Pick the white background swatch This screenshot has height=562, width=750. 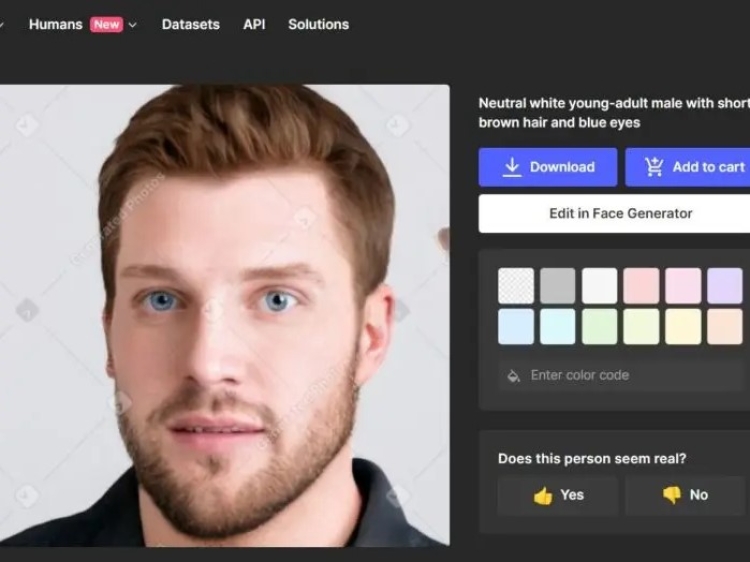[600, 285]
